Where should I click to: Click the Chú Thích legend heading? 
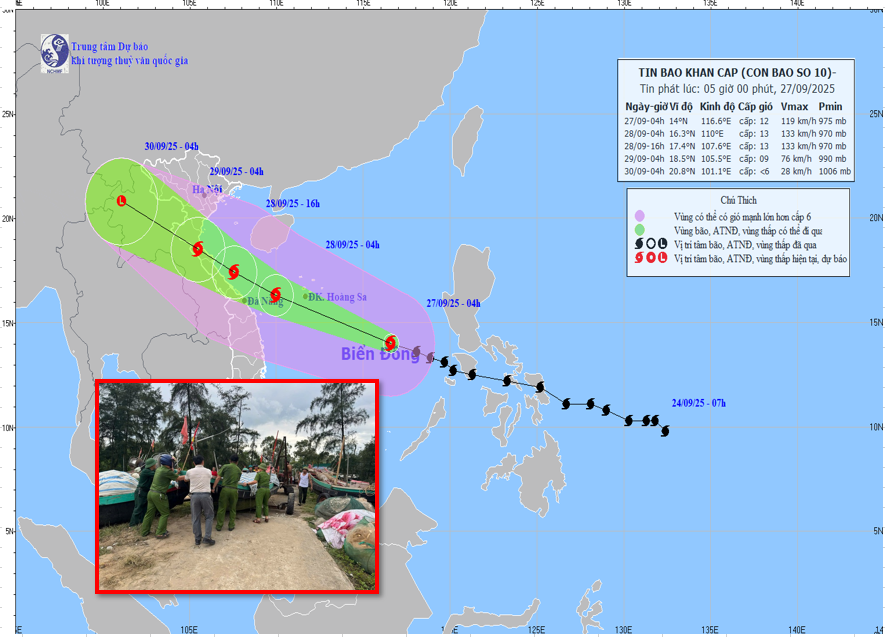click(741, 200)
